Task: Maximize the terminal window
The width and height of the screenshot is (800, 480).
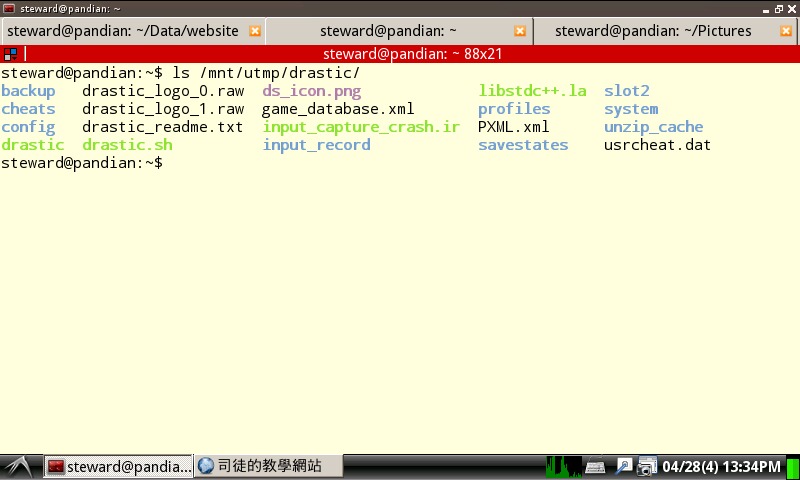Action: [779, 9]
